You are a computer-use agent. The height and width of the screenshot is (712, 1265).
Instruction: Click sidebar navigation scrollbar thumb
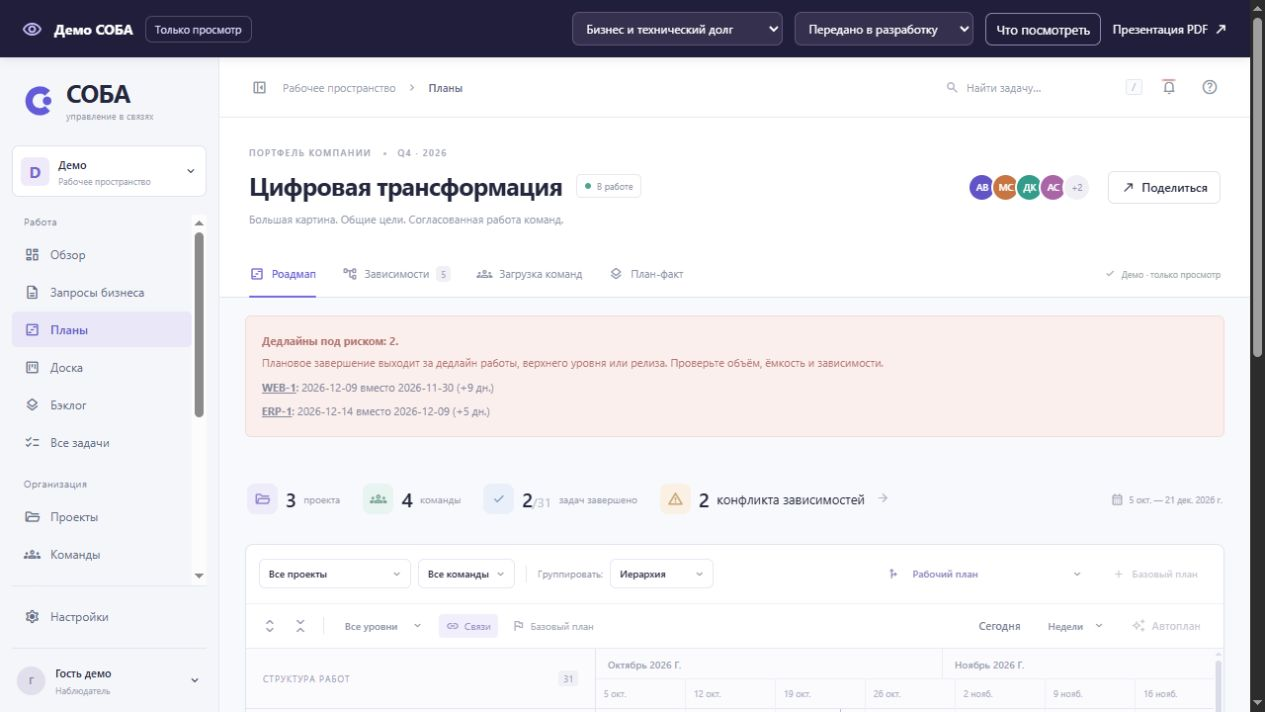[x=199, y=324]
